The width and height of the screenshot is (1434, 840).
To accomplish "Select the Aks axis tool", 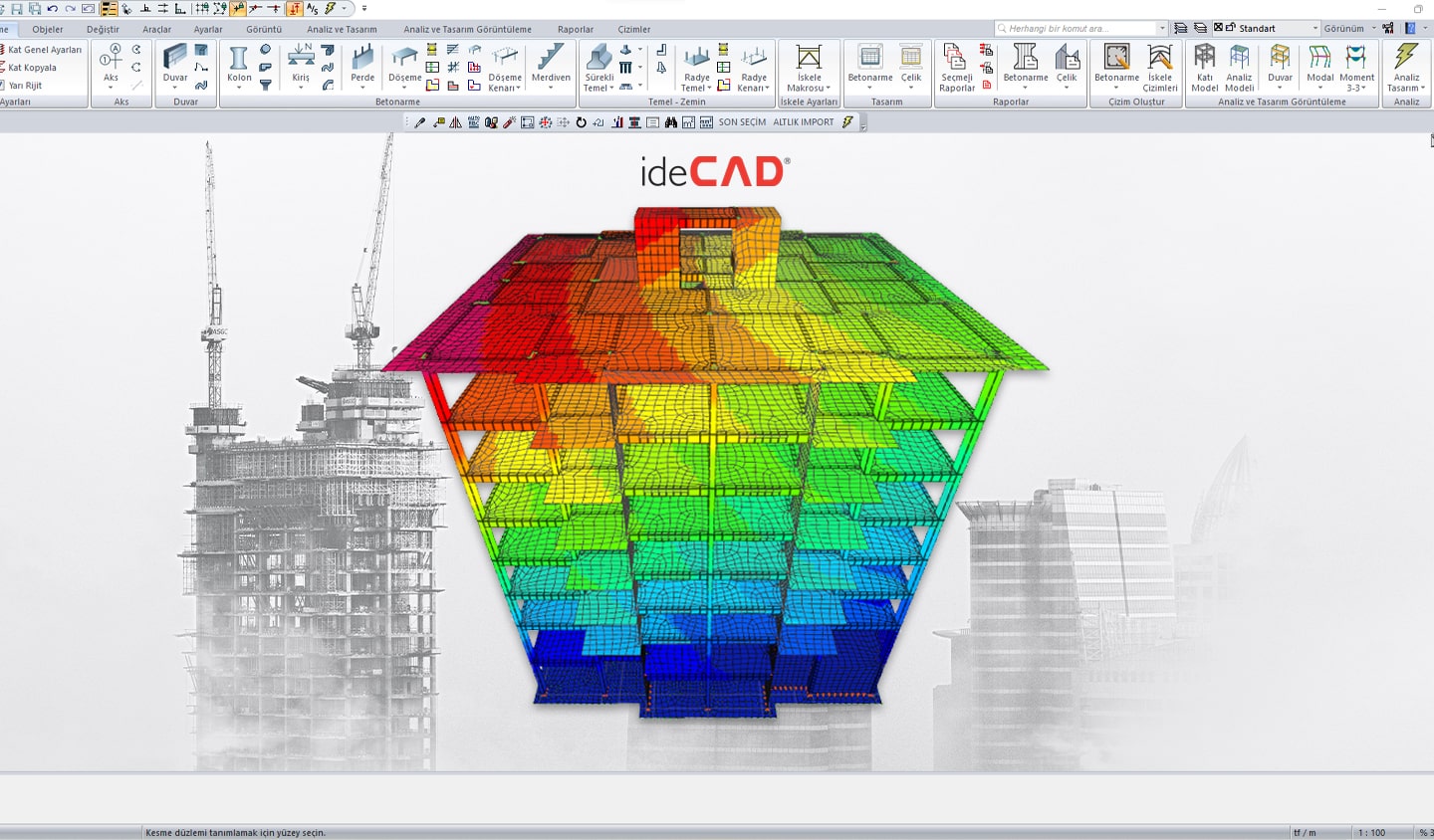I will click(111, 67).
